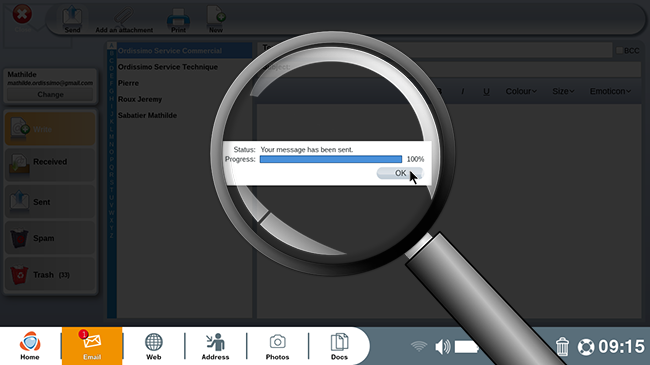Open Home from the bottom bar

coord(30,346)
